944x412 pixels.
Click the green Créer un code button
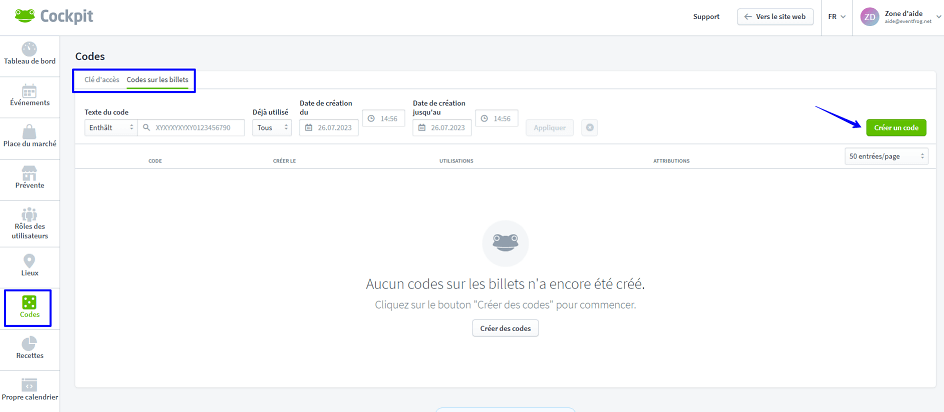pyautogui.click(x=896, y=128)
